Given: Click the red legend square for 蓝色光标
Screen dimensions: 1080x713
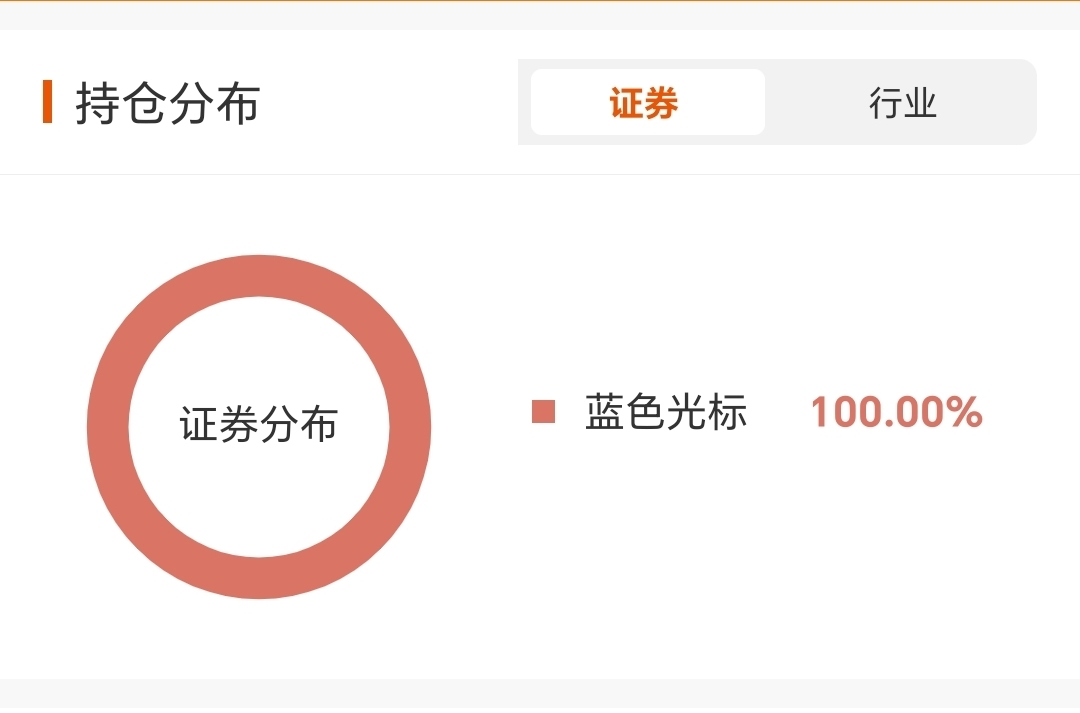Looking at the screenshot, I should [x=543, y=411].
